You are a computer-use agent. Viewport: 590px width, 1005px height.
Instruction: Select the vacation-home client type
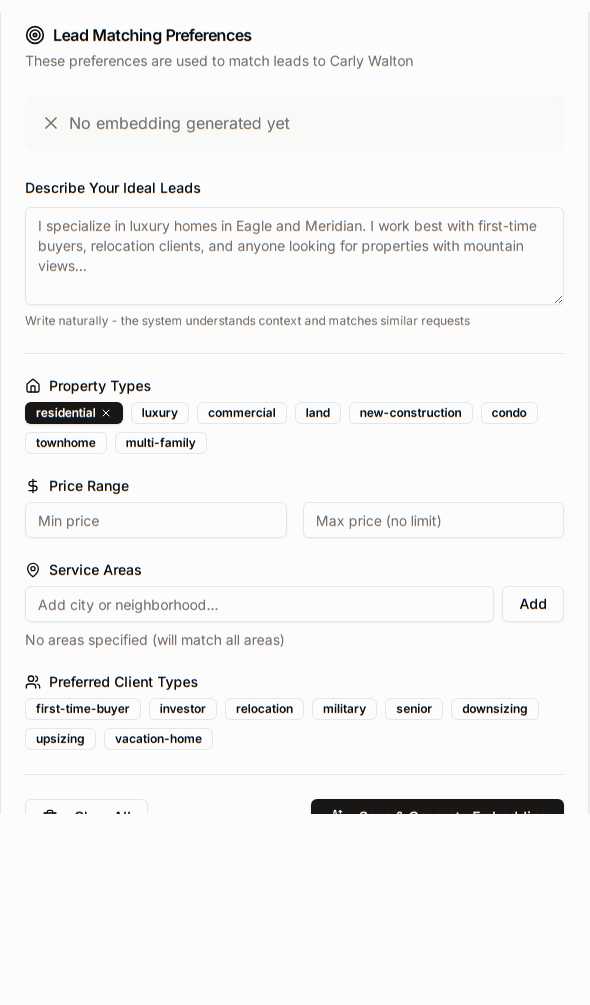[158, 739]
